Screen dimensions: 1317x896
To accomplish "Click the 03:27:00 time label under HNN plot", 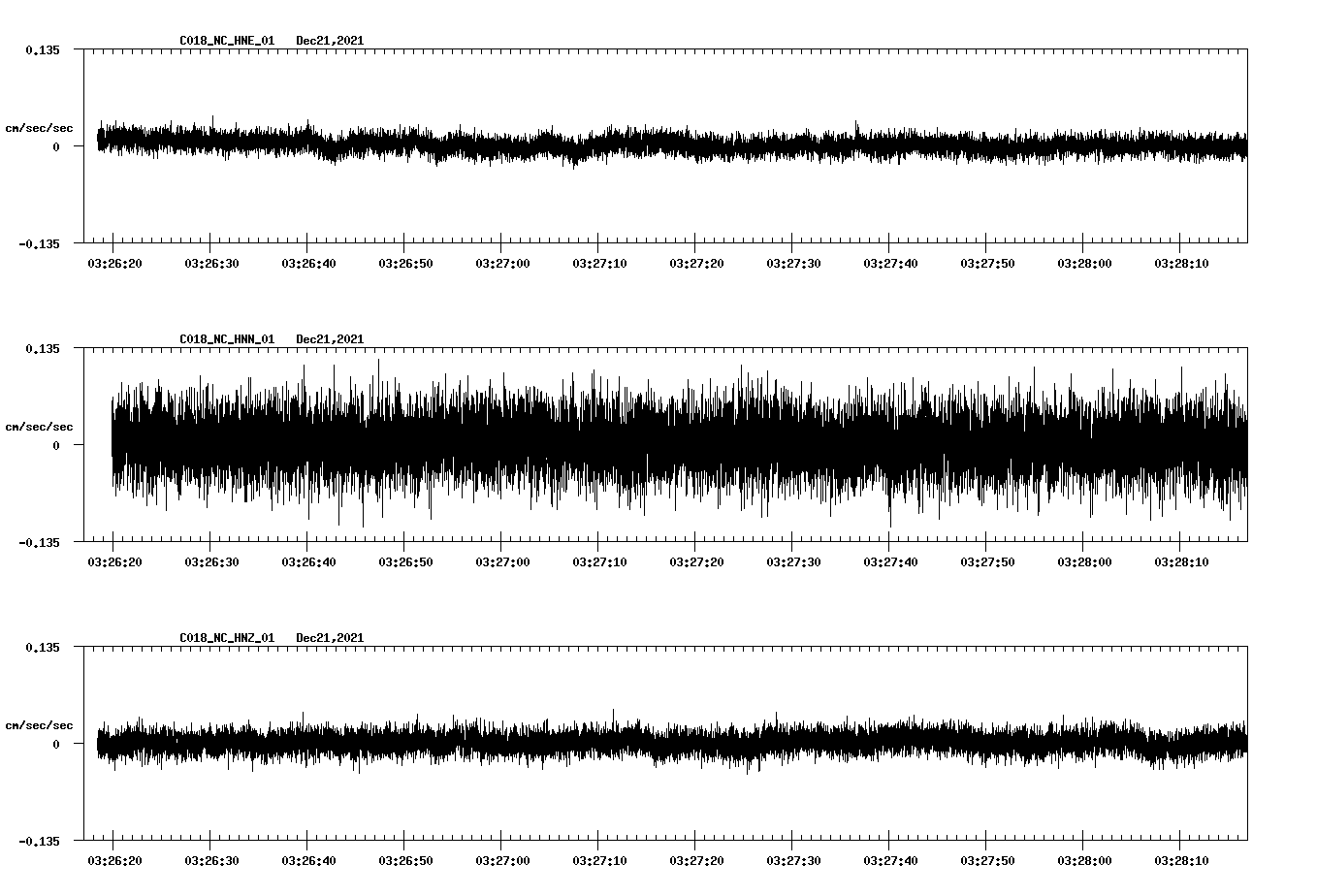I will [502, 561].
